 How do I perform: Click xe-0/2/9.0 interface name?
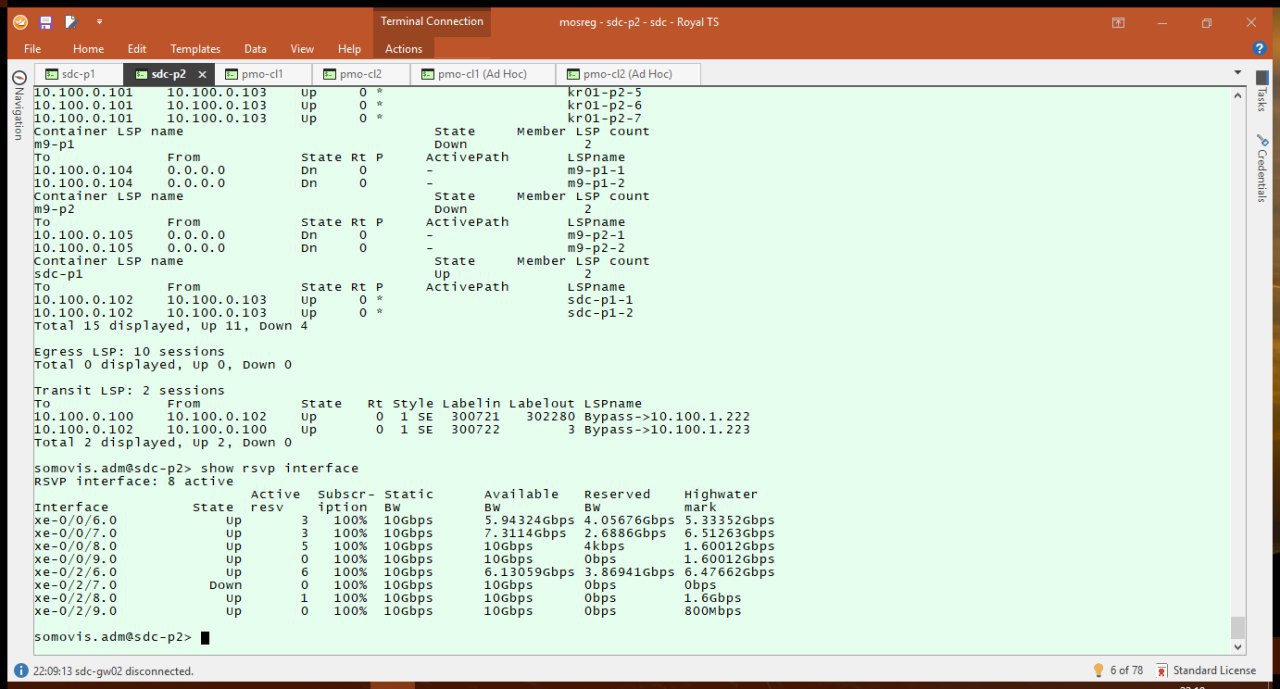[x=75, y=611]
